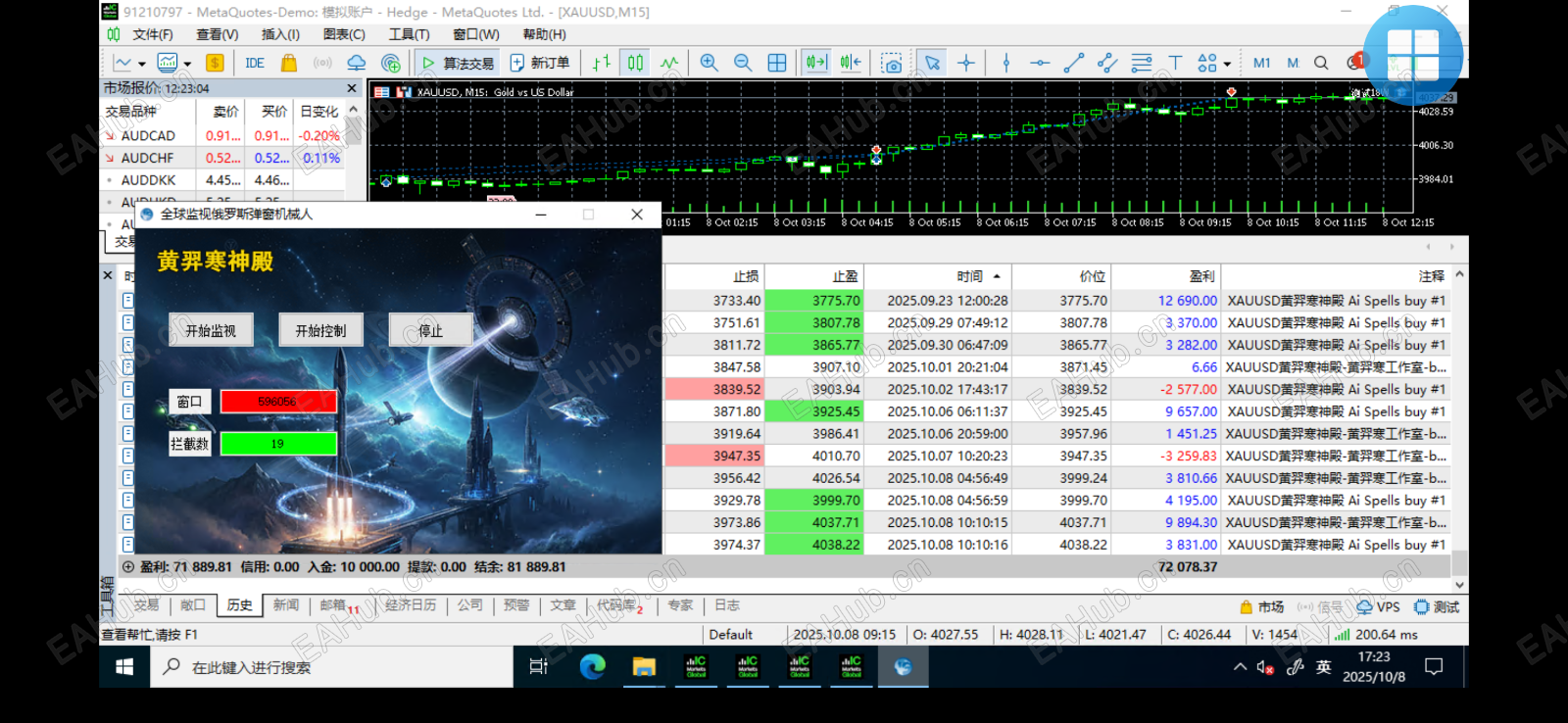Close the 市场报价 market watch panel
This screenshot has height=723, width=1568.
click(x=352, y=88)
